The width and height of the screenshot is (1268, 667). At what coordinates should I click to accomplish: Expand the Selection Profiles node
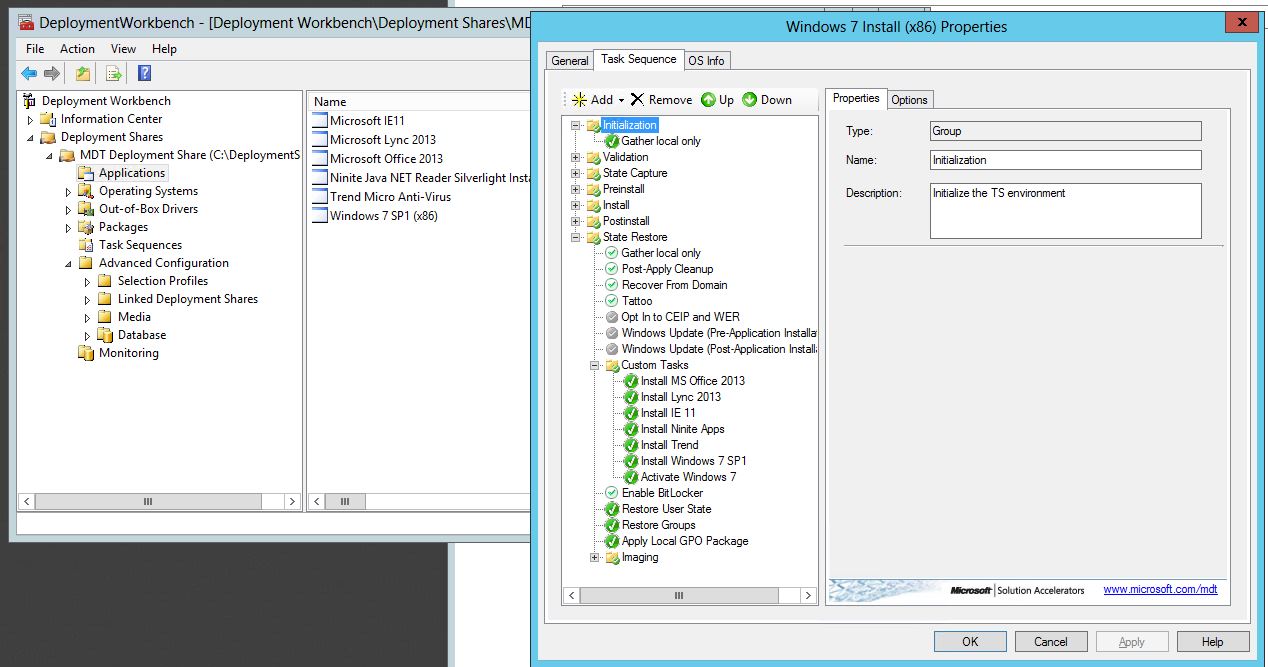(x=87, y=281)
